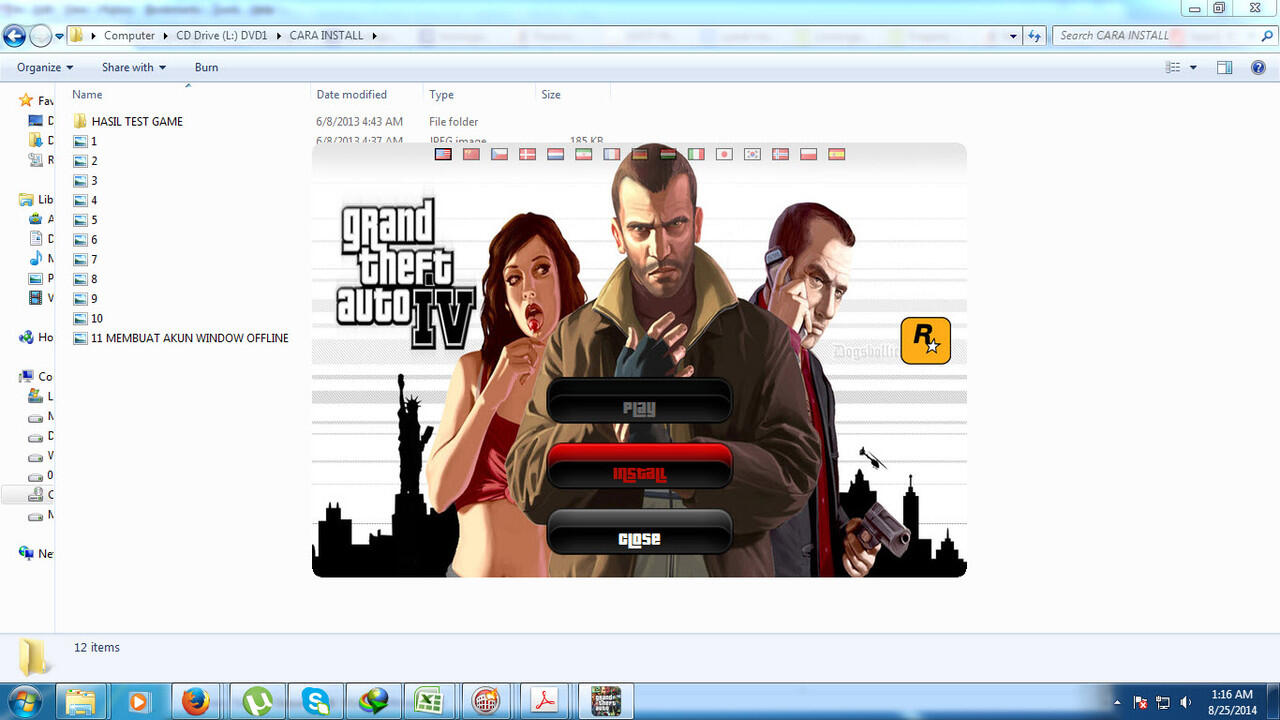Click the Play button in GTA IV launcher
This screenshot has width=1280, height=720.
pyautogui.click(x=639, y=400)
